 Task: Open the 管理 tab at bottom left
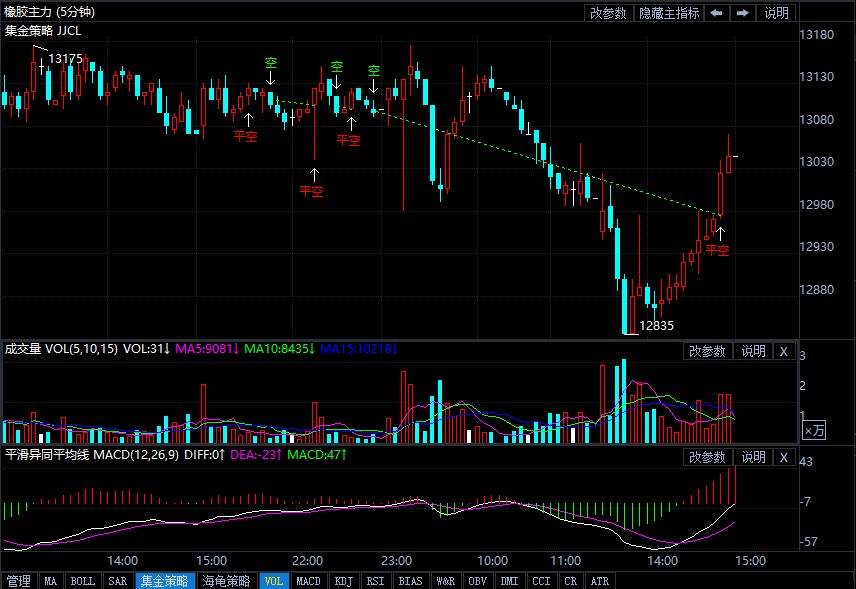coord(19,580)
